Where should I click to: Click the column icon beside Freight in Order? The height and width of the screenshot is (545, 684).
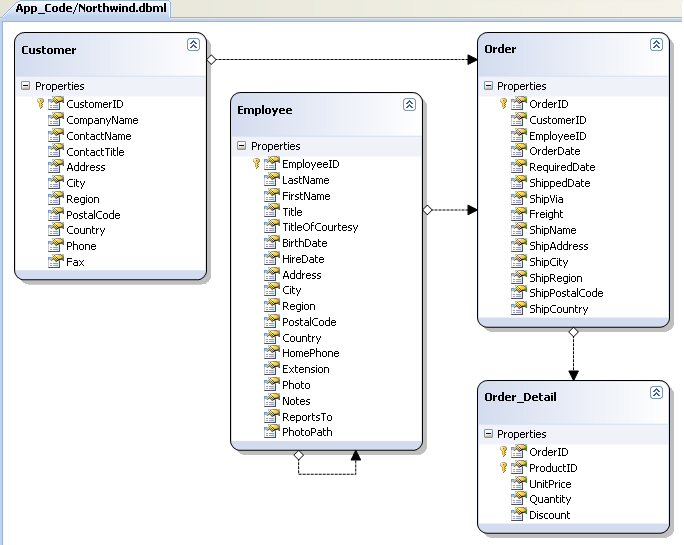tap(519, 214)
